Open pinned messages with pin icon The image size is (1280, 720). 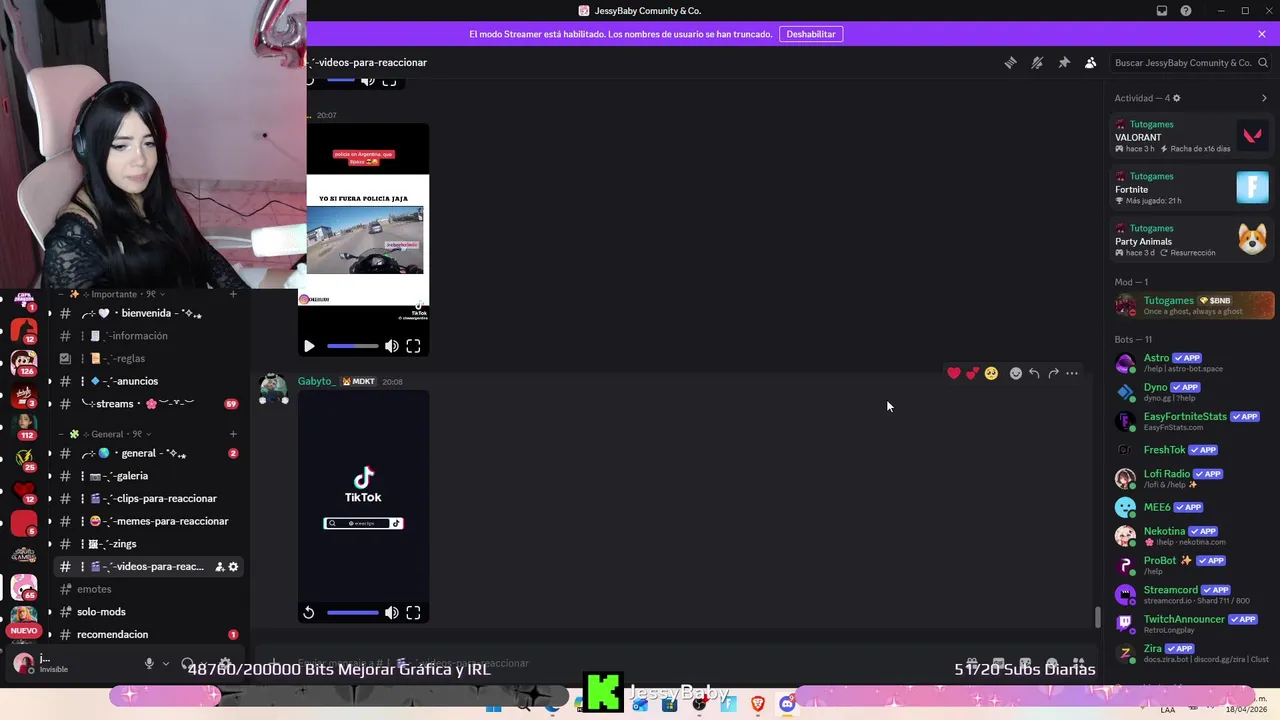1064,62
